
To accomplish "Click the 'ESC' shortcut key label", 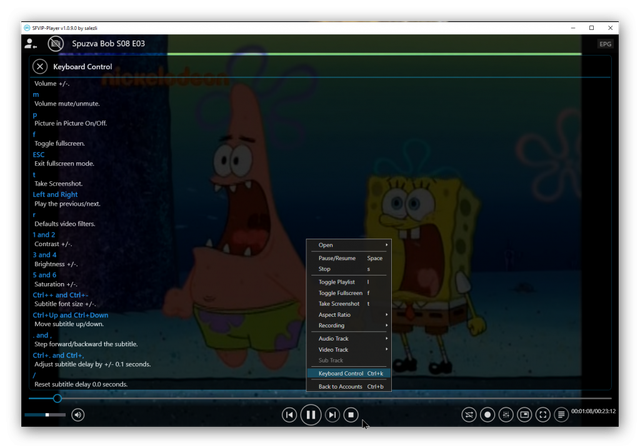I will tap(38, 155).
